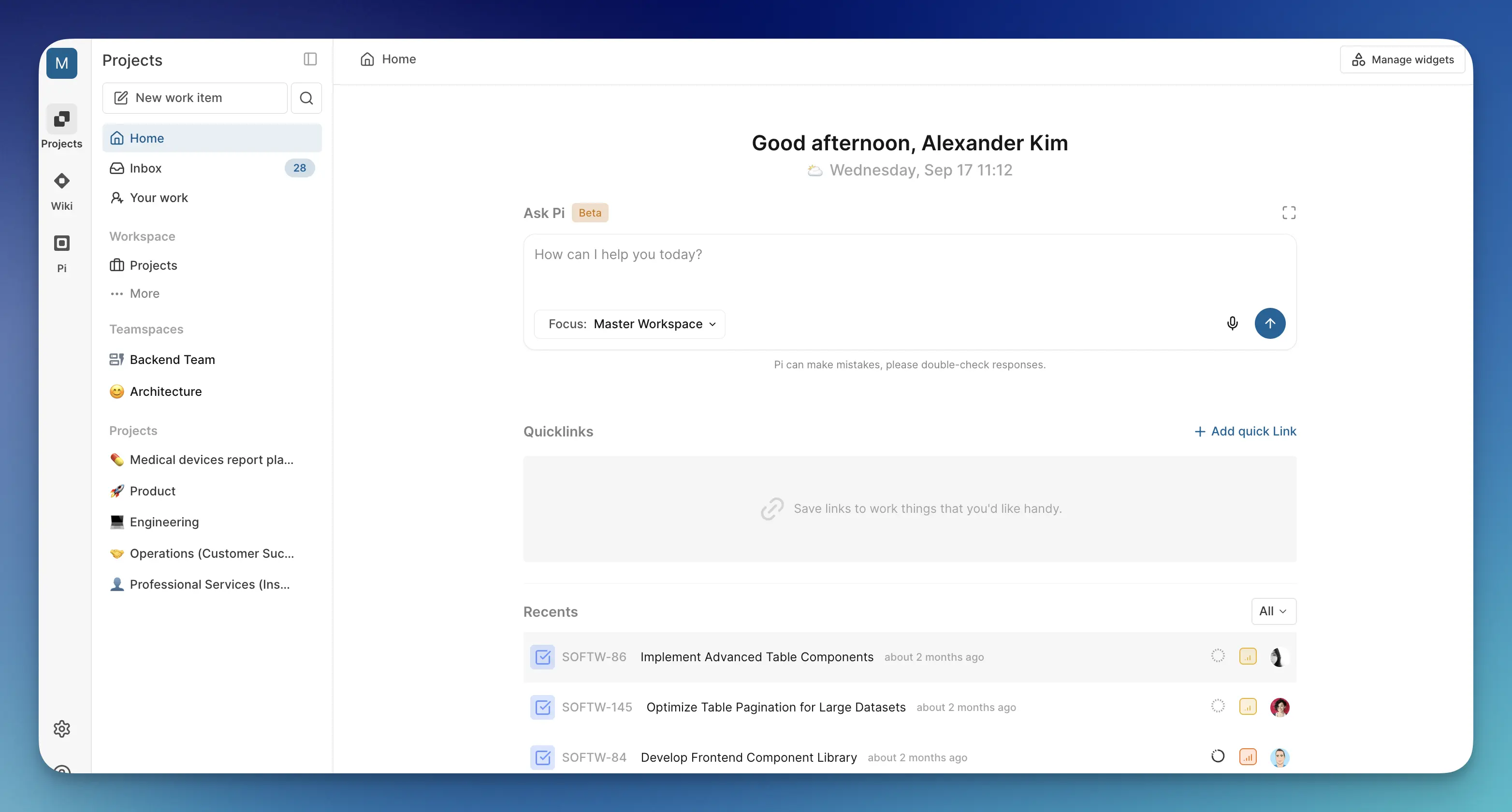This screenshot has width=1512, height=812.
Task: Open Projects under Workspace section
Action: coord(212,265)
